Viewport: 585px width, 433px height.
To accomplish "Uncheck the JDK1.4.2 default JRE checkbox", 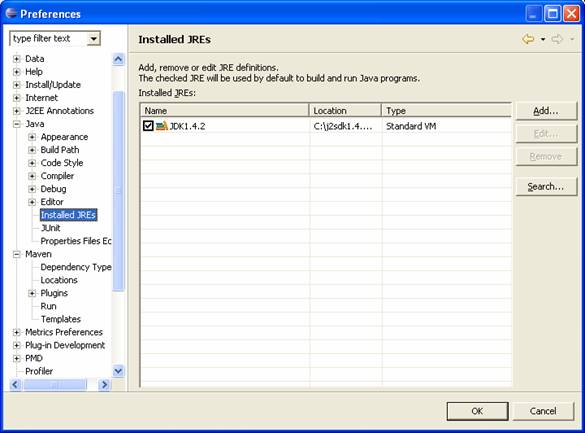I will [148, 126].
